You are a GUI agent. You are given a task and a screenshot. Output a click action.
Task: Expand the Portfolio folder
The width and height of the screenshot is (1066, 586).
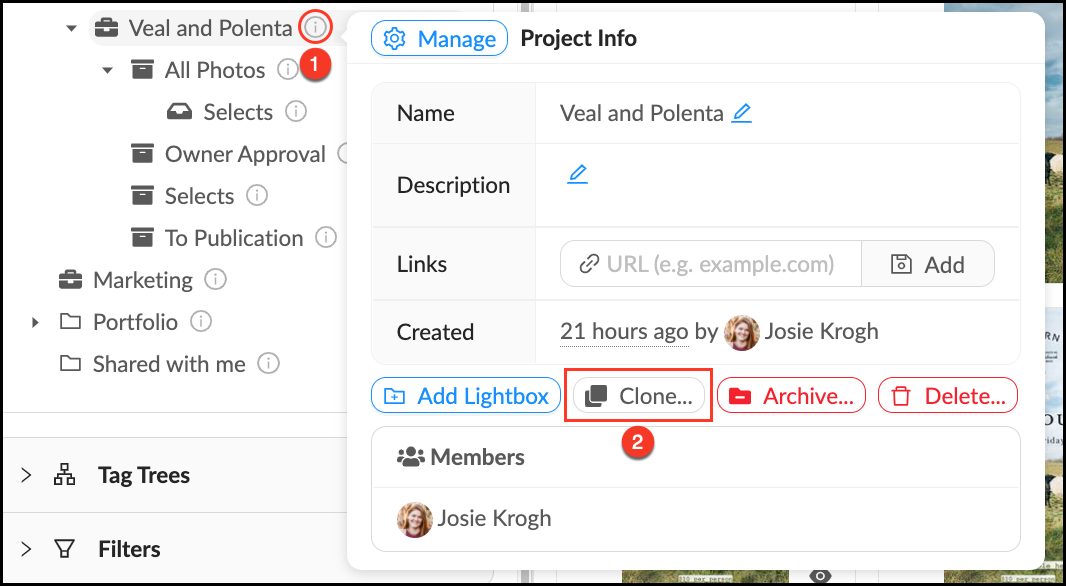[x=35, y=322]
